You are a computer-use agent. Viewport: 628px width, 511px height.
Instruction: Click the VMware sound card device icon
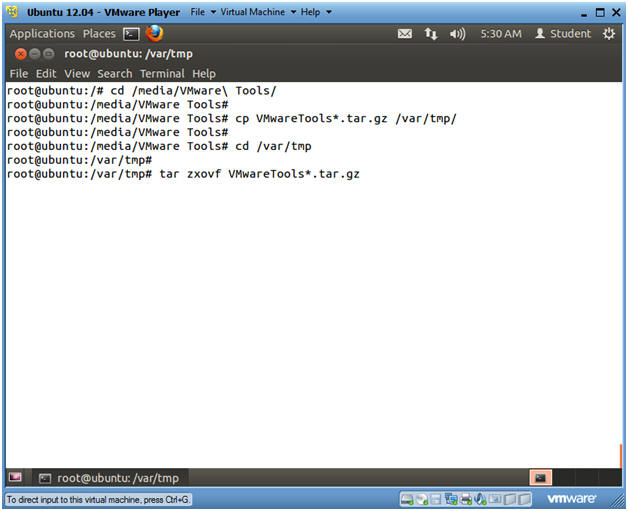coord(480,499)
